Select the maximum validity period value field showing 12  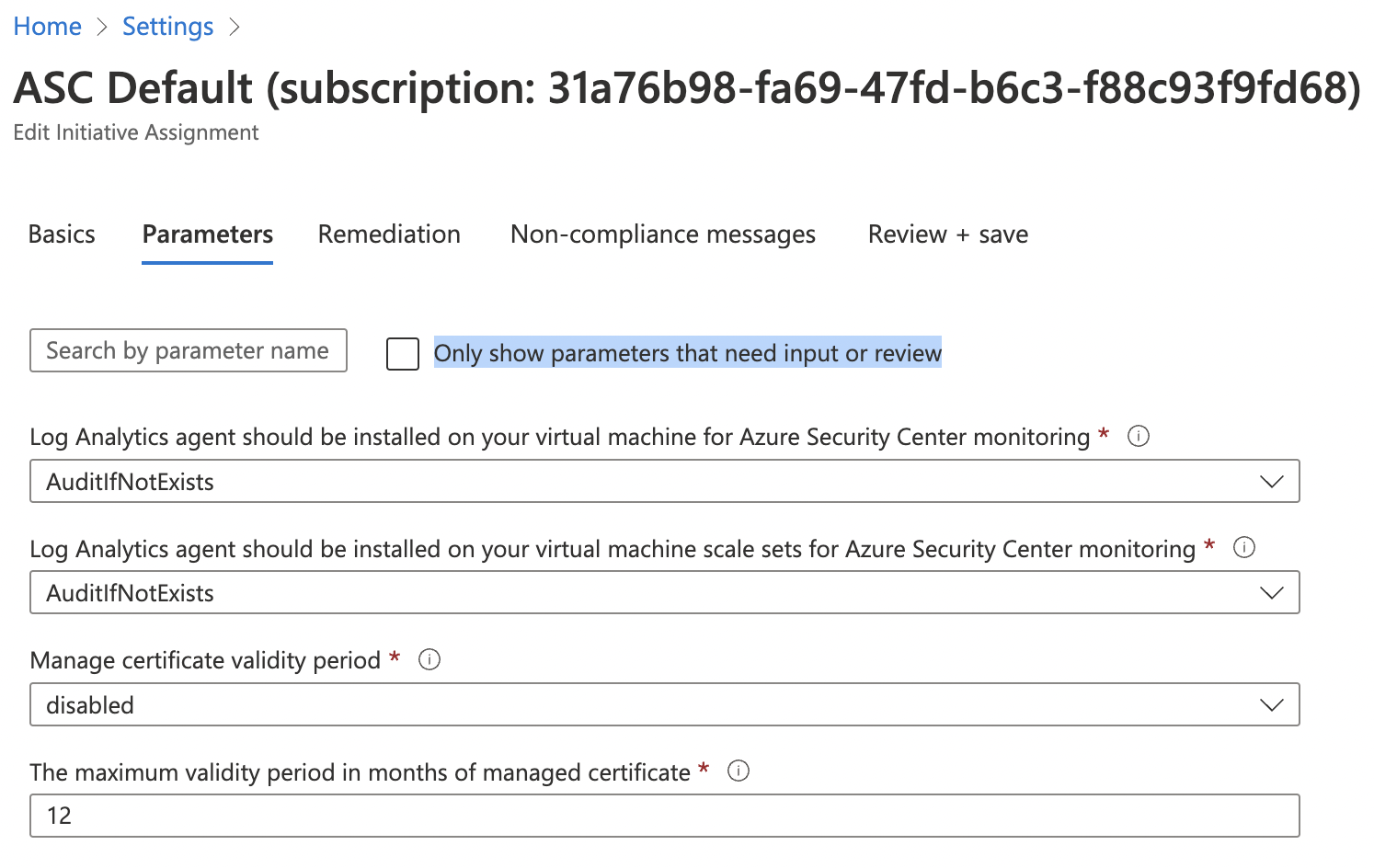click(664, 815)
